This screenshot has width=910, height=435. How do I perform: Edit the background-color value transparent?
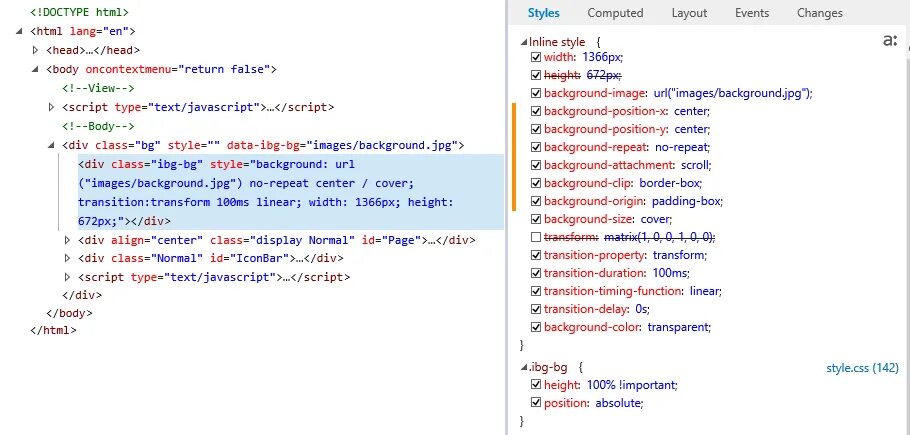678,327
